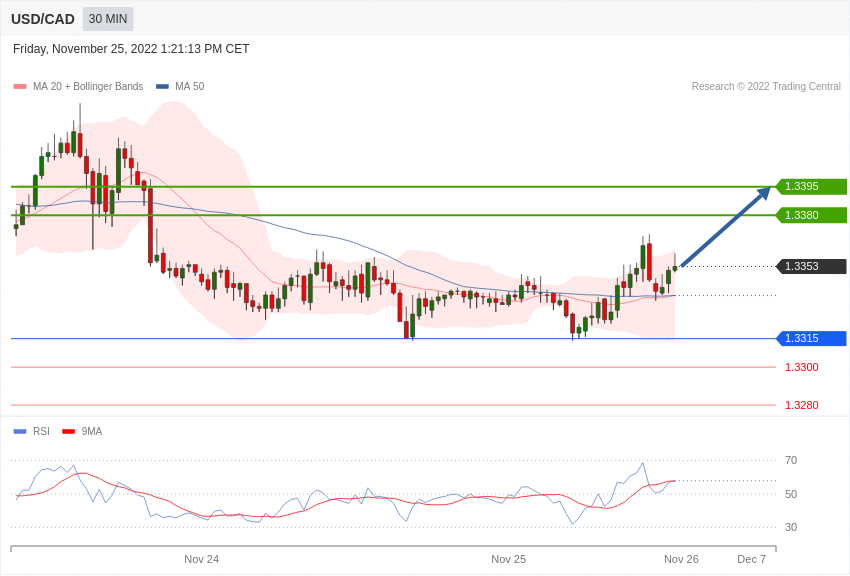
Task: Click the MA 50 legend label
Action: (190, 87)
